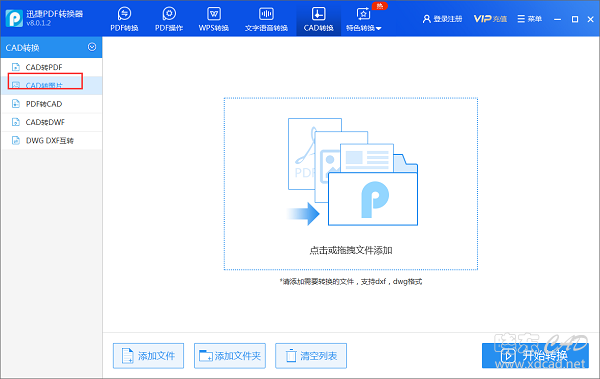The height and width of the screenshot is (379, 600).
Task: Open 文字语音转换 section
Action: coord(266,19)
